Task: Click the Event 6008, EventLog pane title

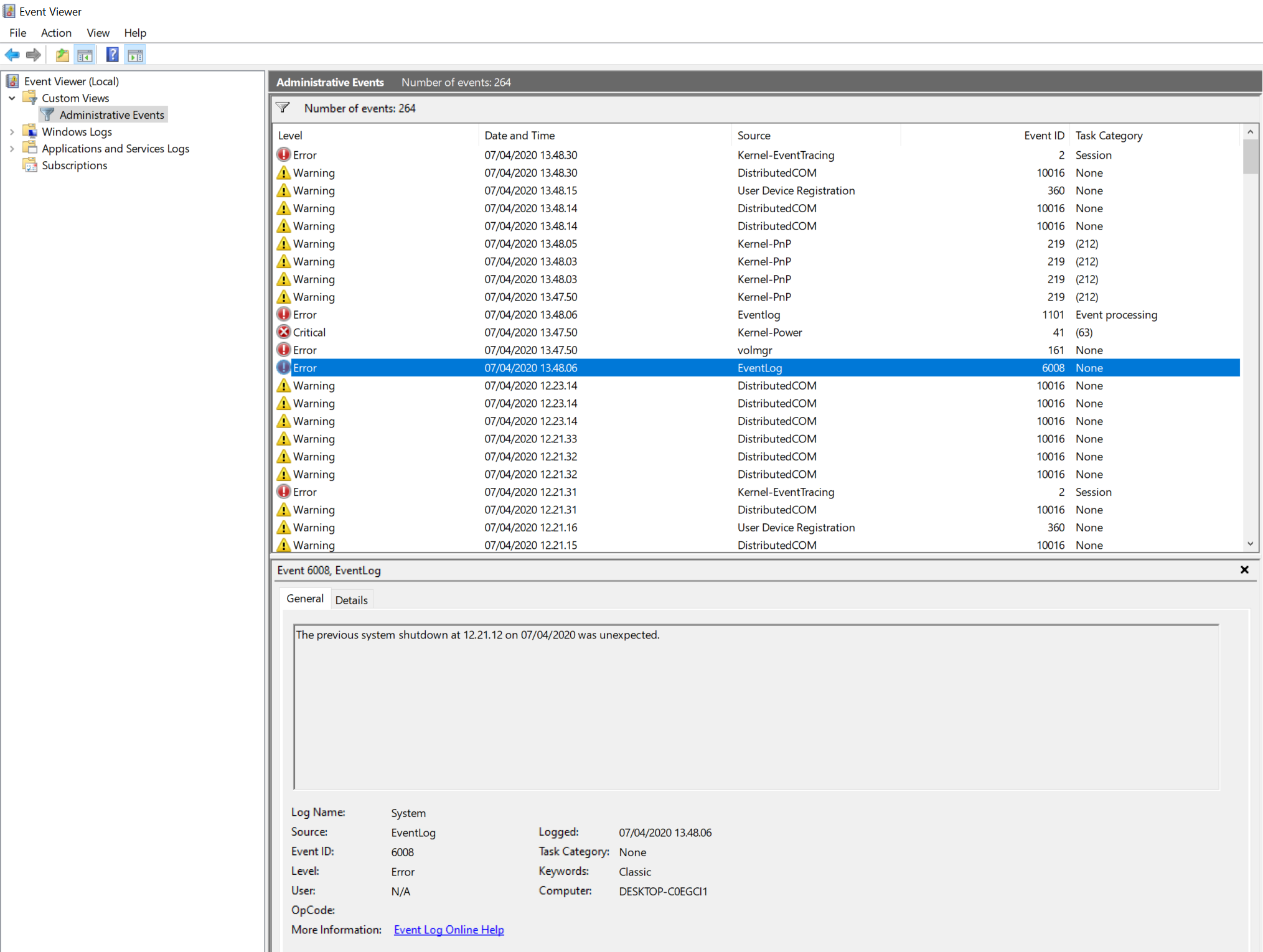Action: pyautogui.click(x=329, y=570)
